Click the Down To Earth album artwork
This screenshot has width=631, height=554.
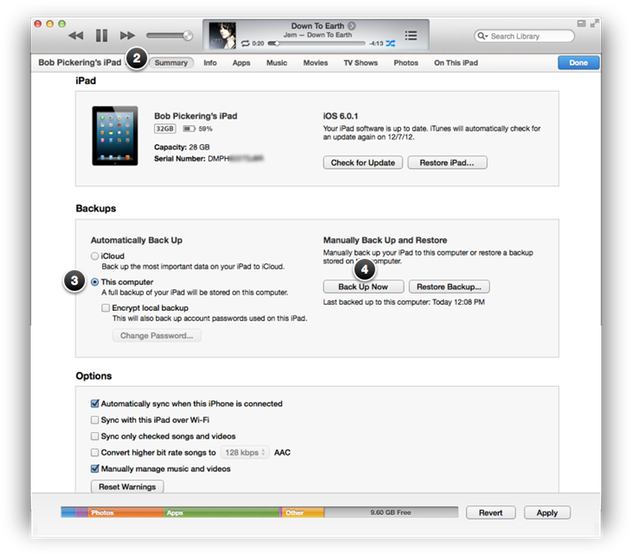222,36
